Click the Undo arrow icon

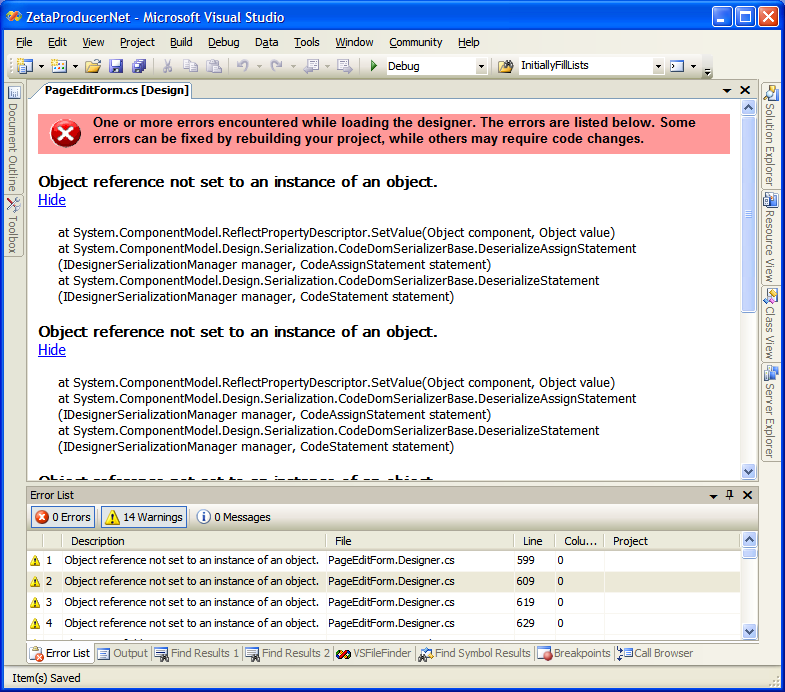point(243,66)
